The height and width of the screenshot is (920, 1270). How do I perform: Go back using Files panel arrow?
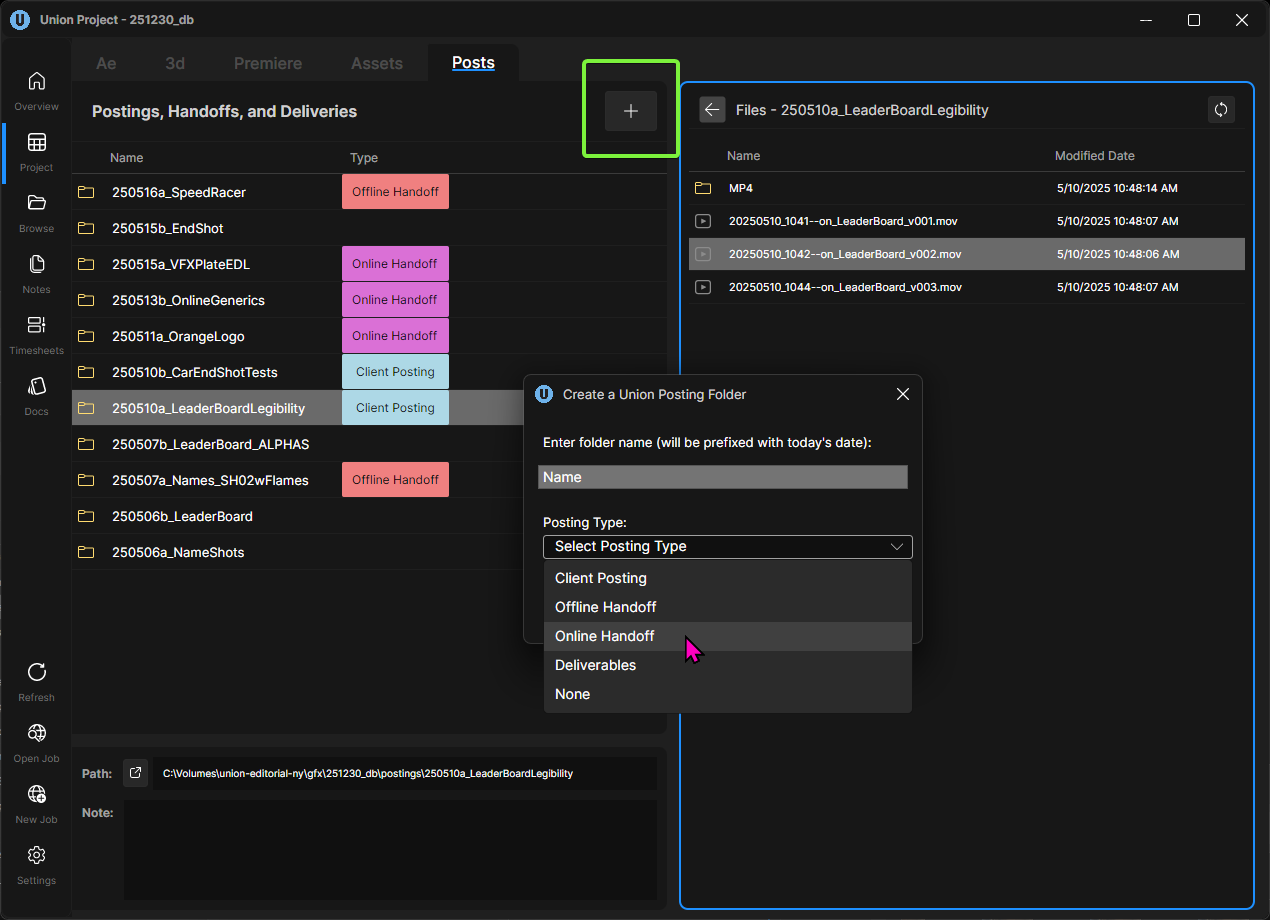point(712,110)
